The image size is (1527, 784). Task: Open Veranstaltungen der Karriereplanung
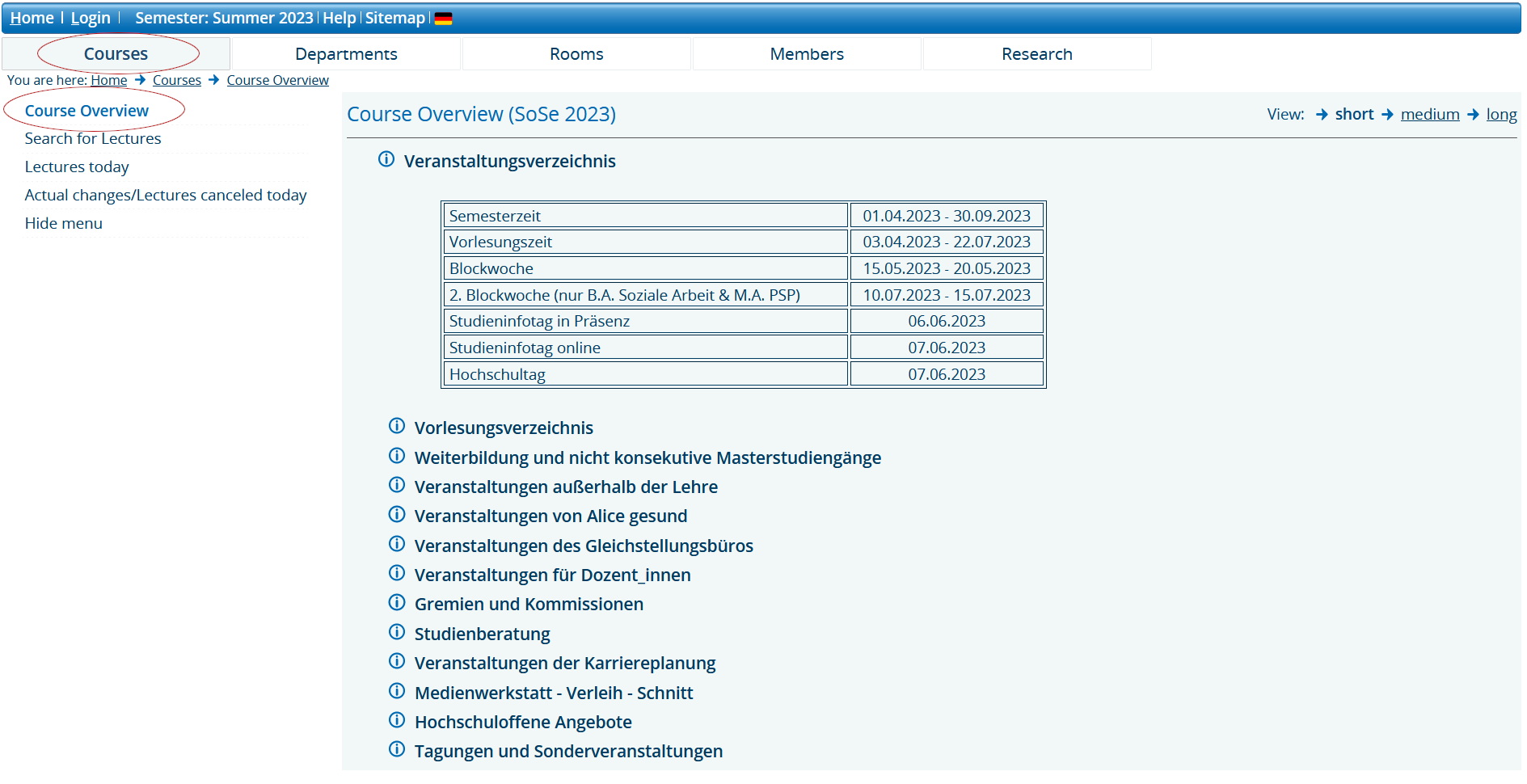point(565,663)
